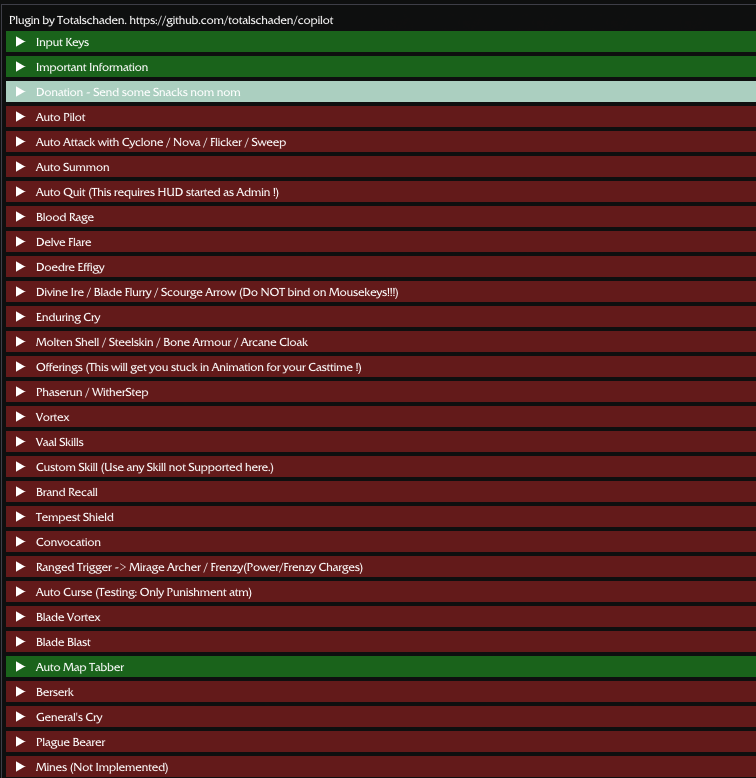Click the 'Plague Bearer' label

pyautogui.click(x=70, y=742)
